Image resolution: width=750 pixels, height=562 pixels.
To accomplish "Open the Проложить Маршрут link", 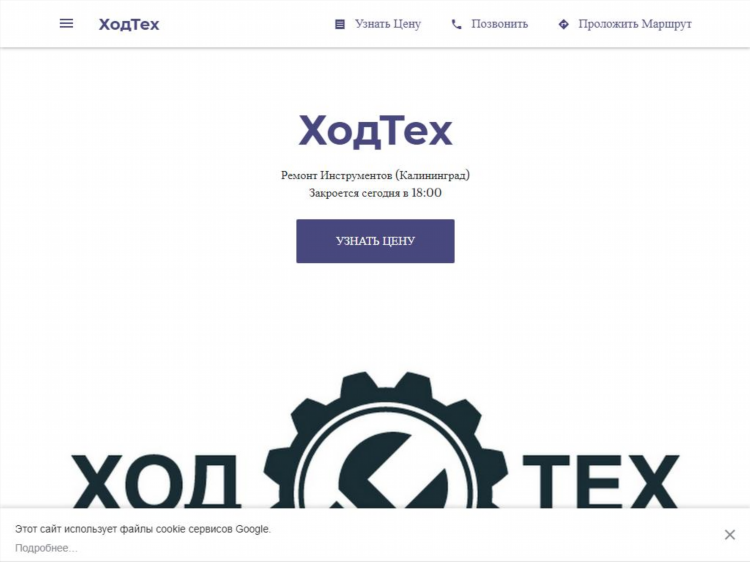I will (635, 24).
